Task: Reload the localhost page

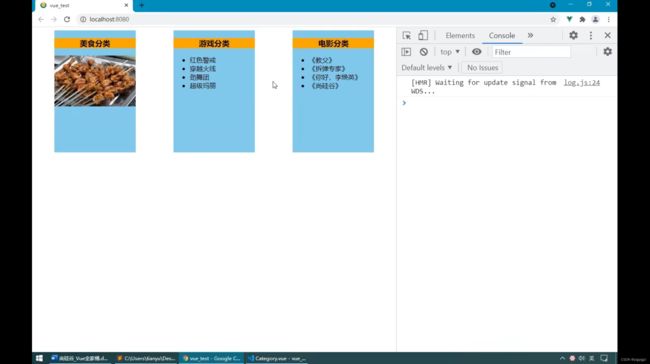Action: 67,19
